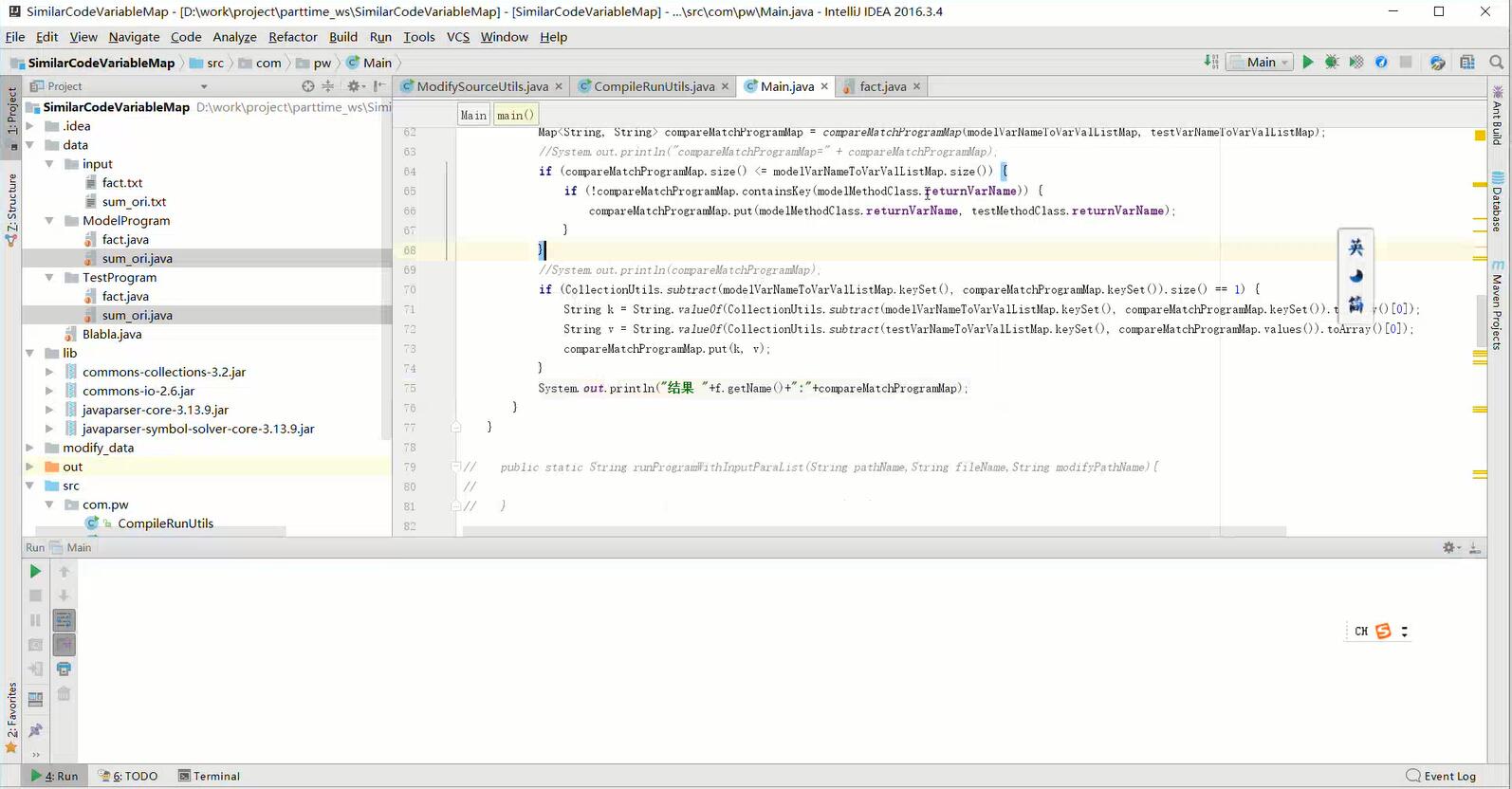Open the Terminal tool window

click(x=210, y=776)
